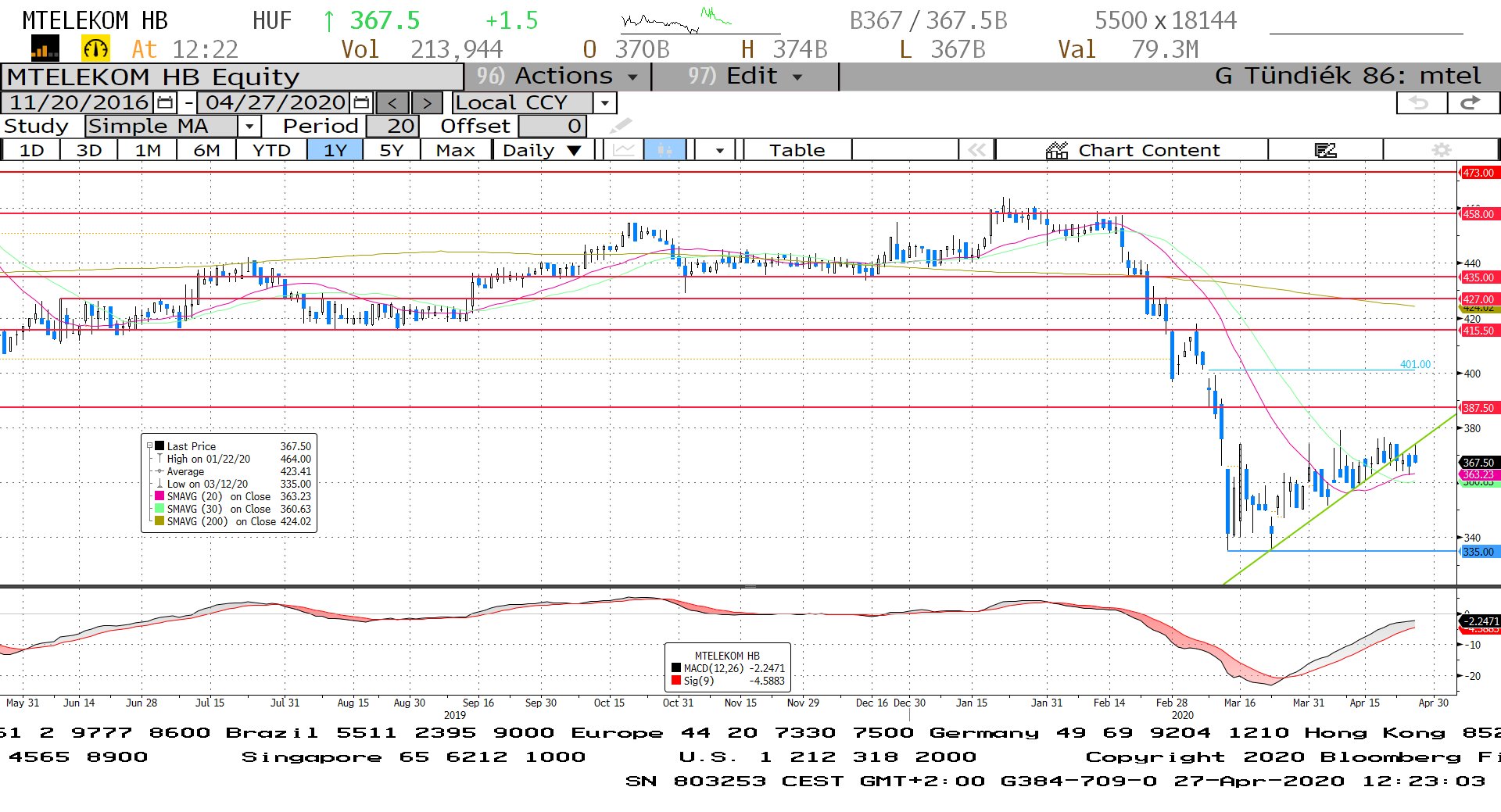
Task: Click the pencil edit study icon
Action: [620, 126]
